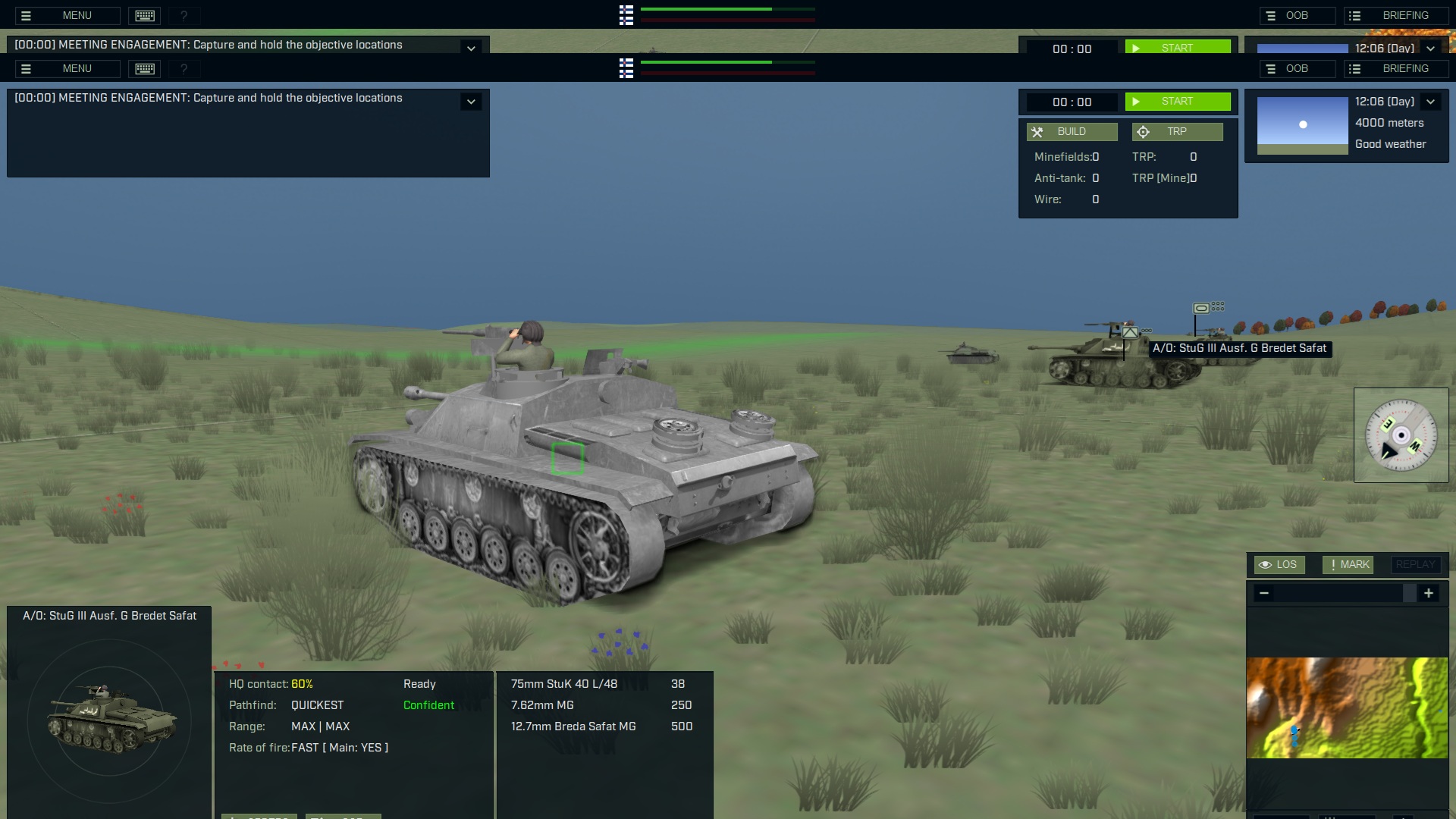Click the sky and sun position thumbnail
Viewport: 1456px width, 819px height.
[1303, 125]
